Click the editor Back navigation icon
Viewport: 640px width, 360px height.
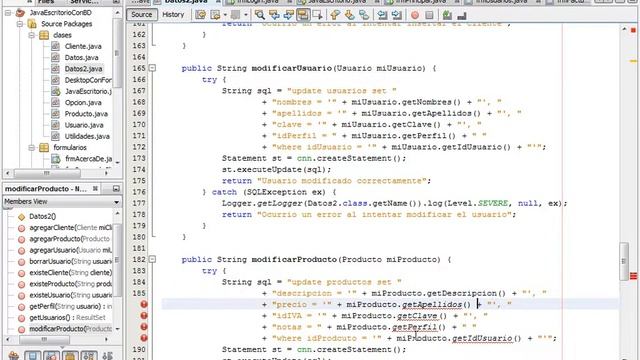(215, 15)
